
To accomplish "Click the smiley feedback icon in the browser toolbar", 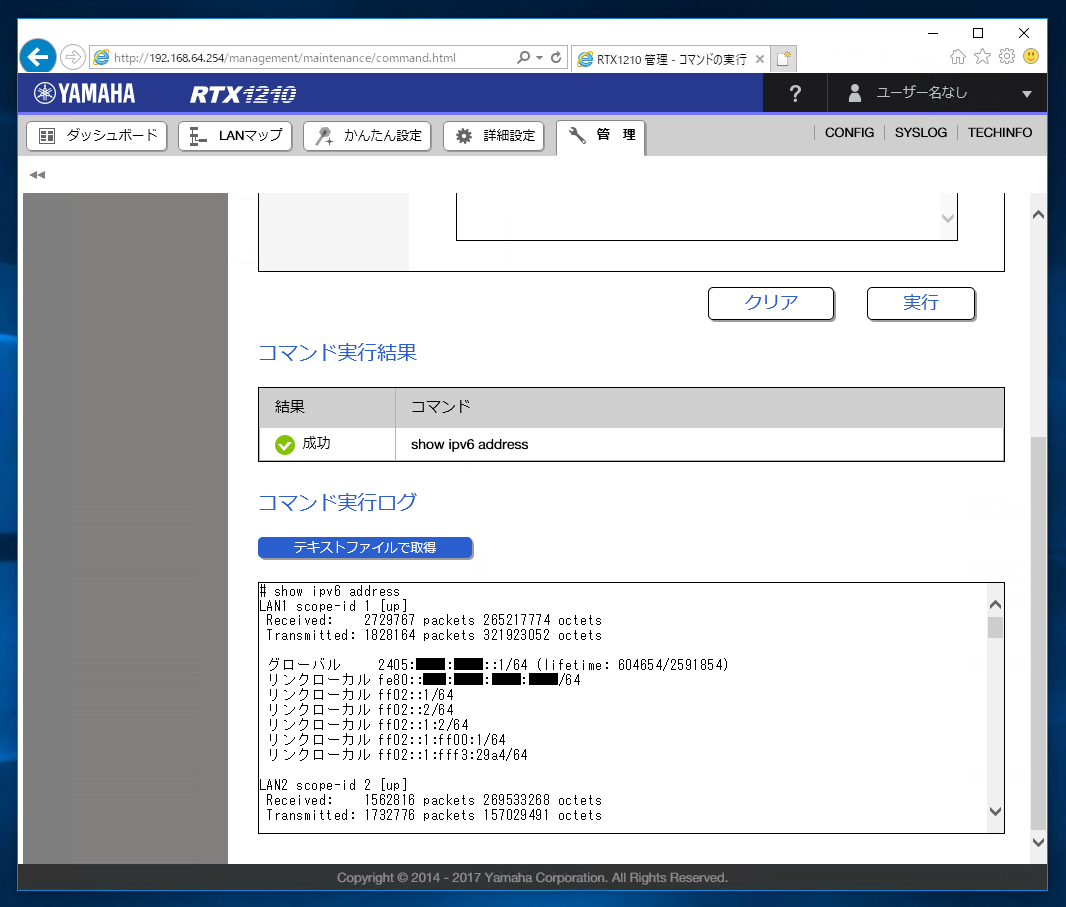I will coord(1030,56).
